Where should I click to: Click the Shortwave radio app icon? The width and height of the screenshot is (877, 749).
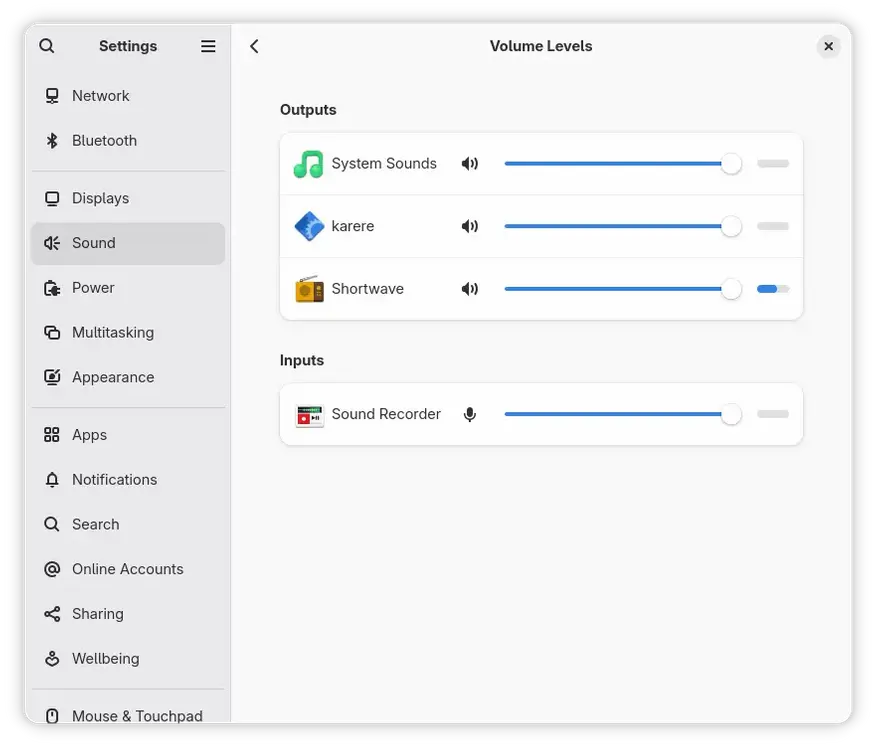point(309,289)
